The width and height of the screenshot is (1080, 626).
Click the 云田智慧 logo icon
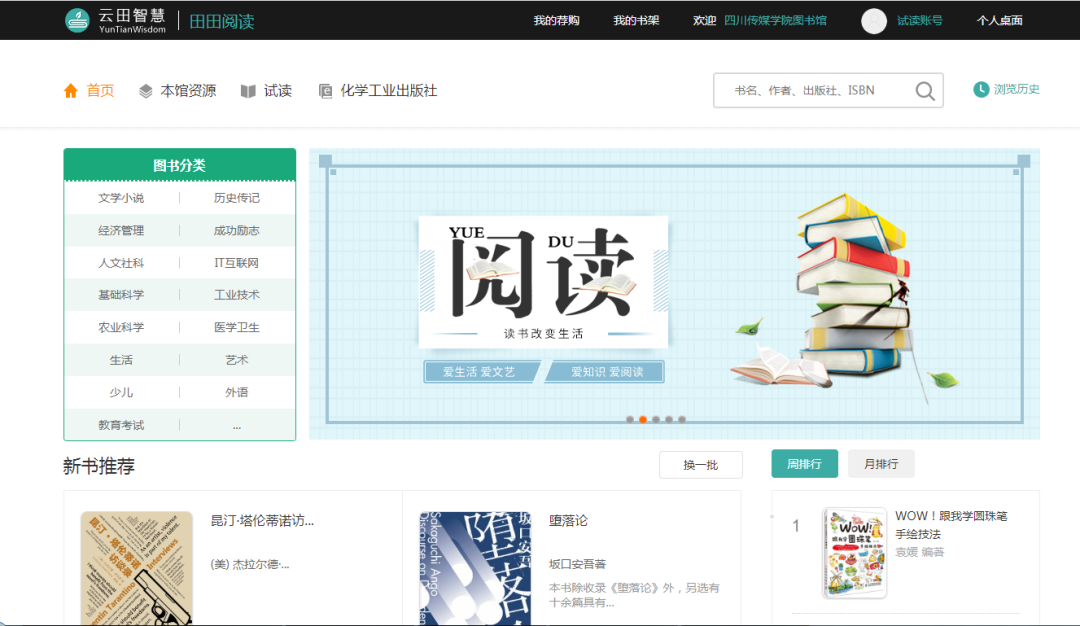(77, 20)
